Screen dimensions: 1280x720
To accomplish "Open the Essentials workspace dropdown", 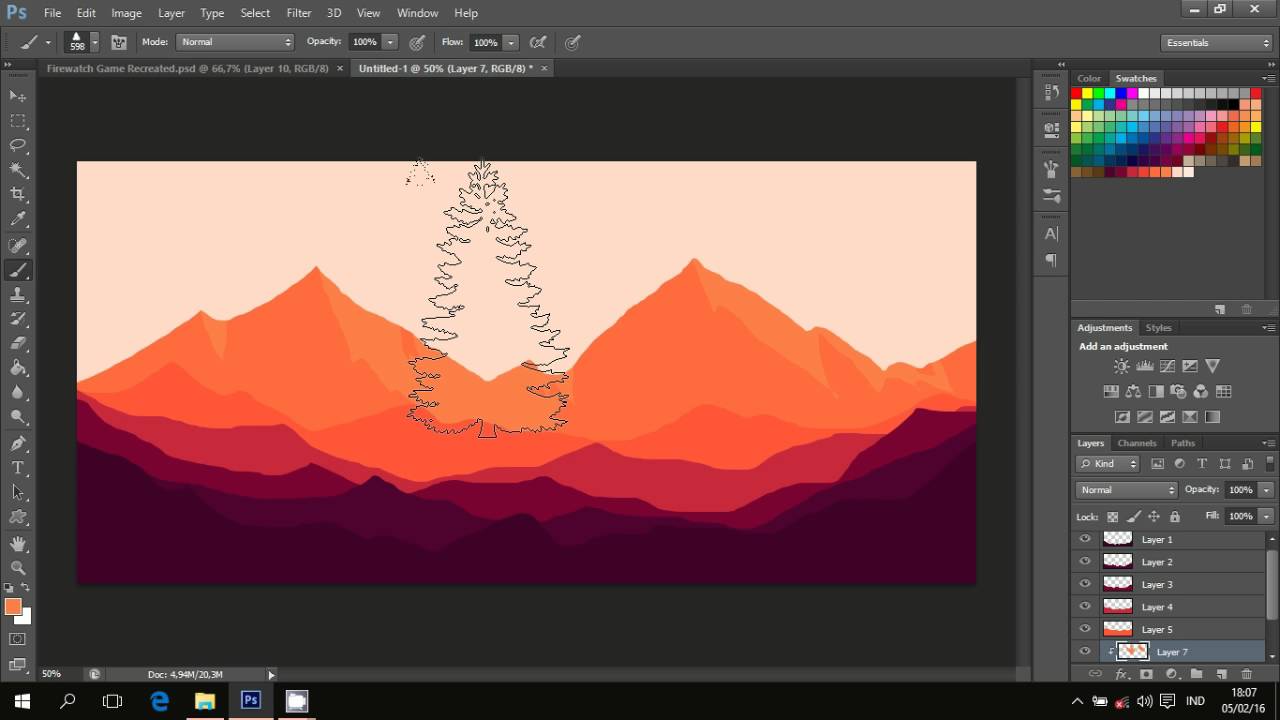I will coord(1217,42).
